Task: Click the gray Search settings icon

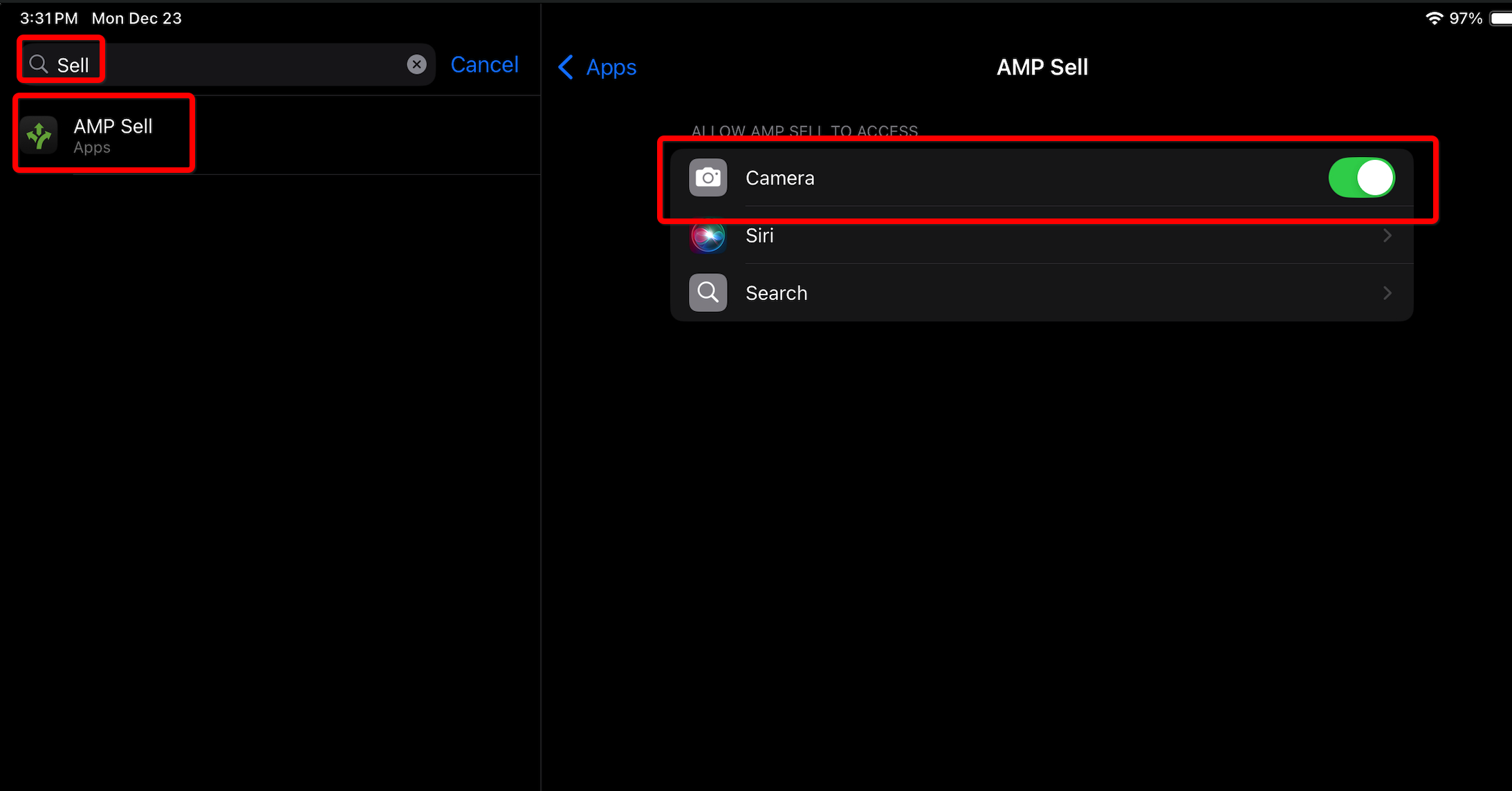Action: point(708,292)
